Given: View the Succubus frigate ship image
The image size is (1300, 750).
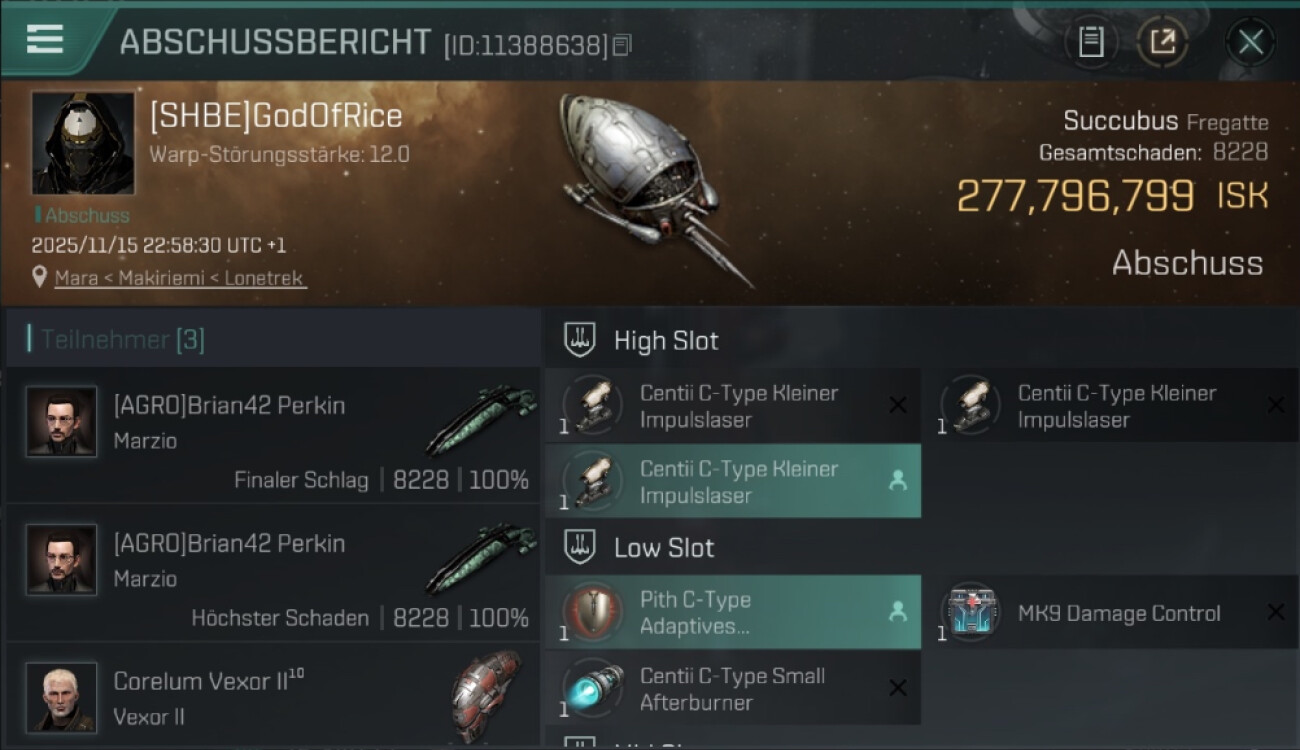Looking at the screenshot, I should [652, 187].
